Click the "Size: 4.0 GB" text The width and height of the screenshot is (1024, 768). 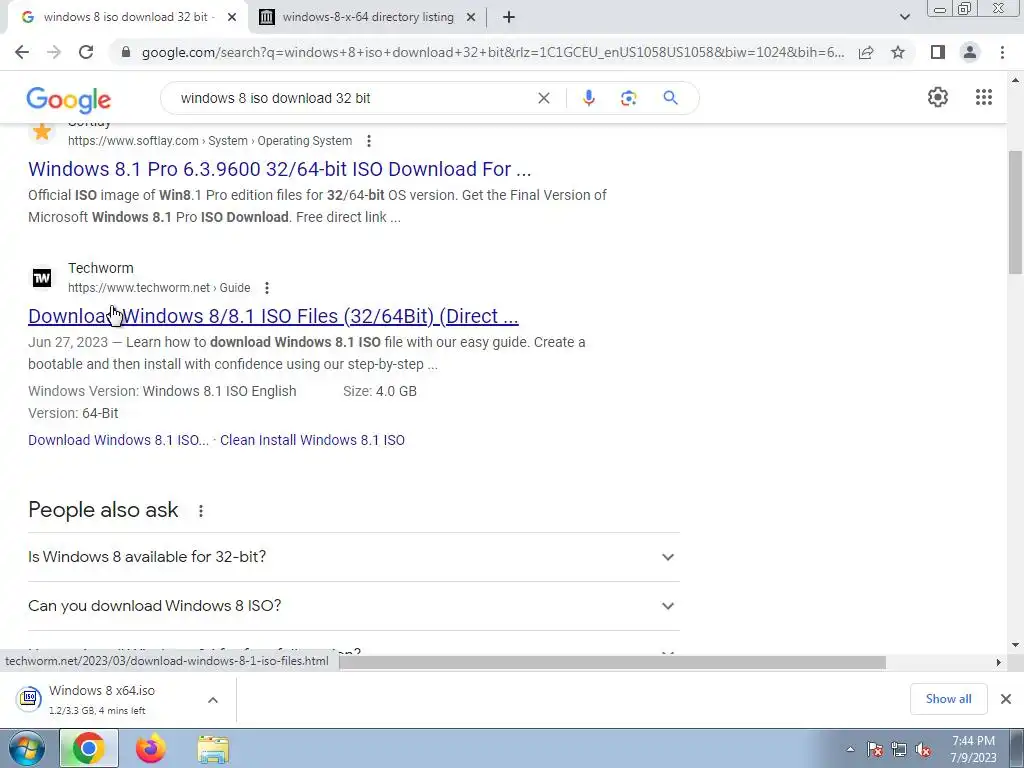tap(379, 391)
